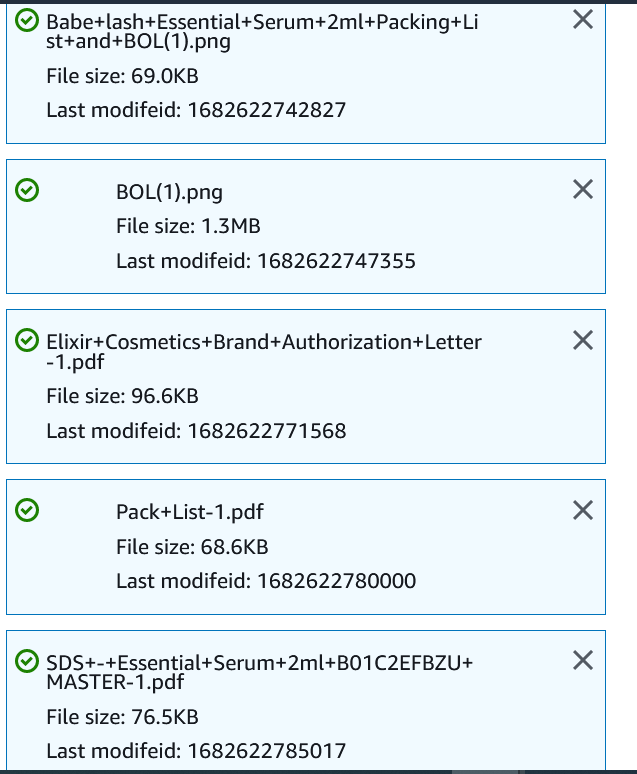Click the Elixir+Cosmetics+Brand+Authorization+Letter-1.pdf name
The image size is (637, 774).
264,351
